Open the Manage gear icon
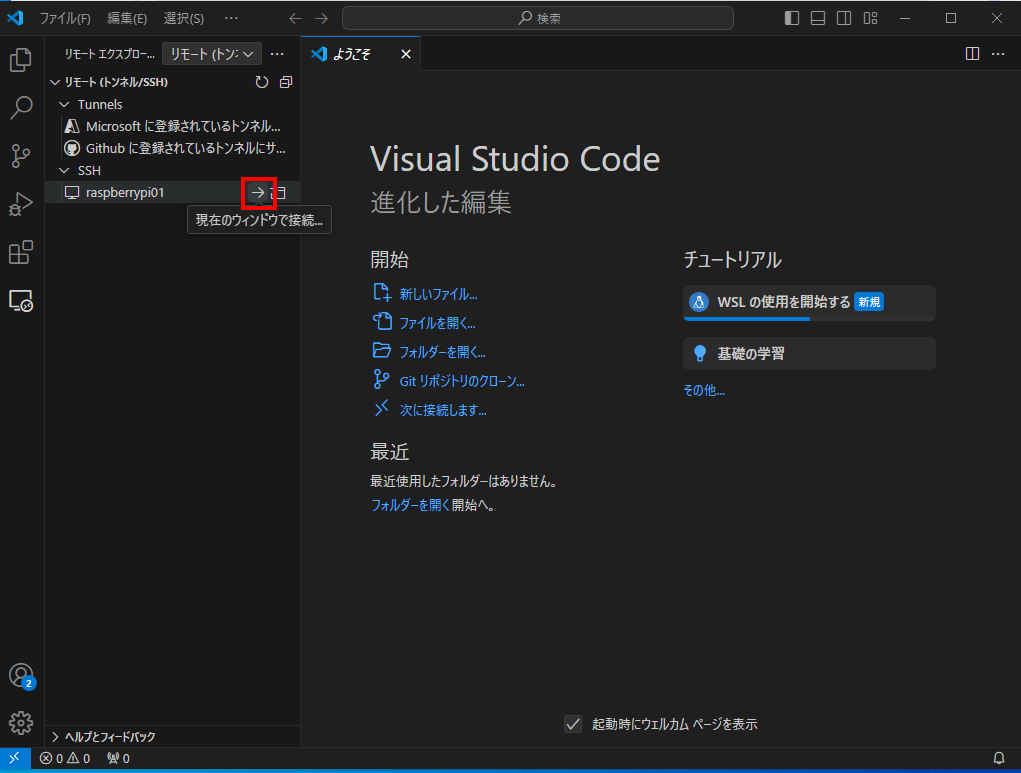This screenshot has width=1021, height=773. pyautogui.click(x=21, y=722)
